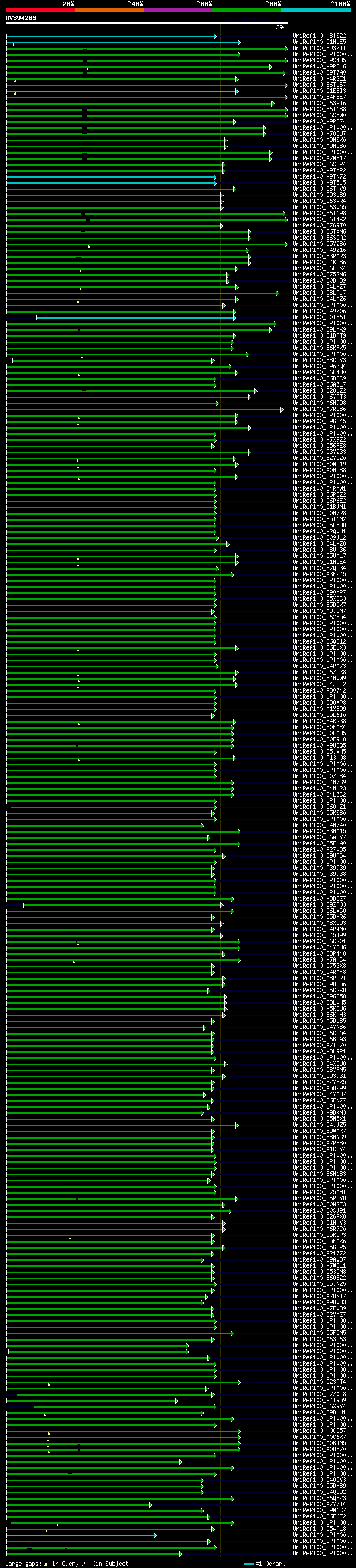Click hit label UniRef100_Q01E61

tap(319, 317)
